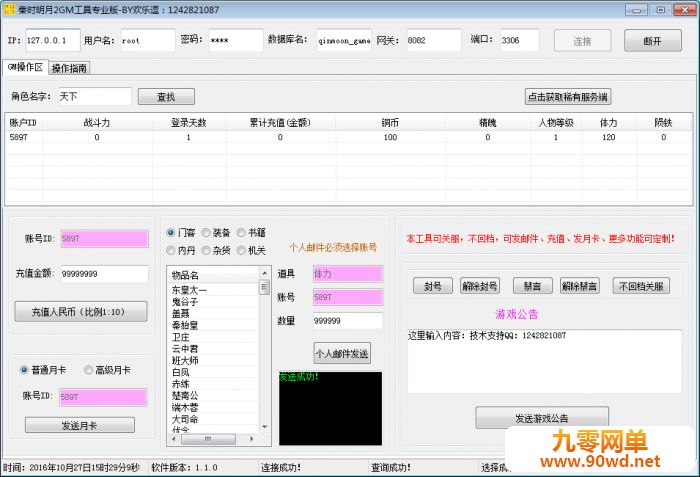Open the 操作指南 tab
The height and width of the screenshot is (477, 700).
click(69, 68)
